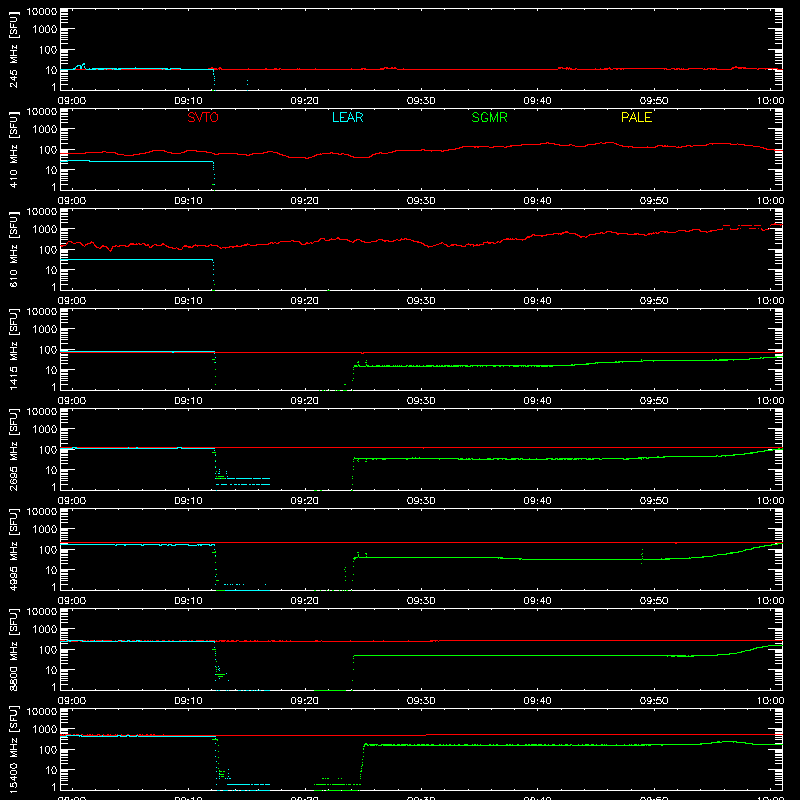Viewport: 800px width, 800px height.
Task: Click the 1000 y-tick on the 15400 MHz plot
Action: [45, 730]
